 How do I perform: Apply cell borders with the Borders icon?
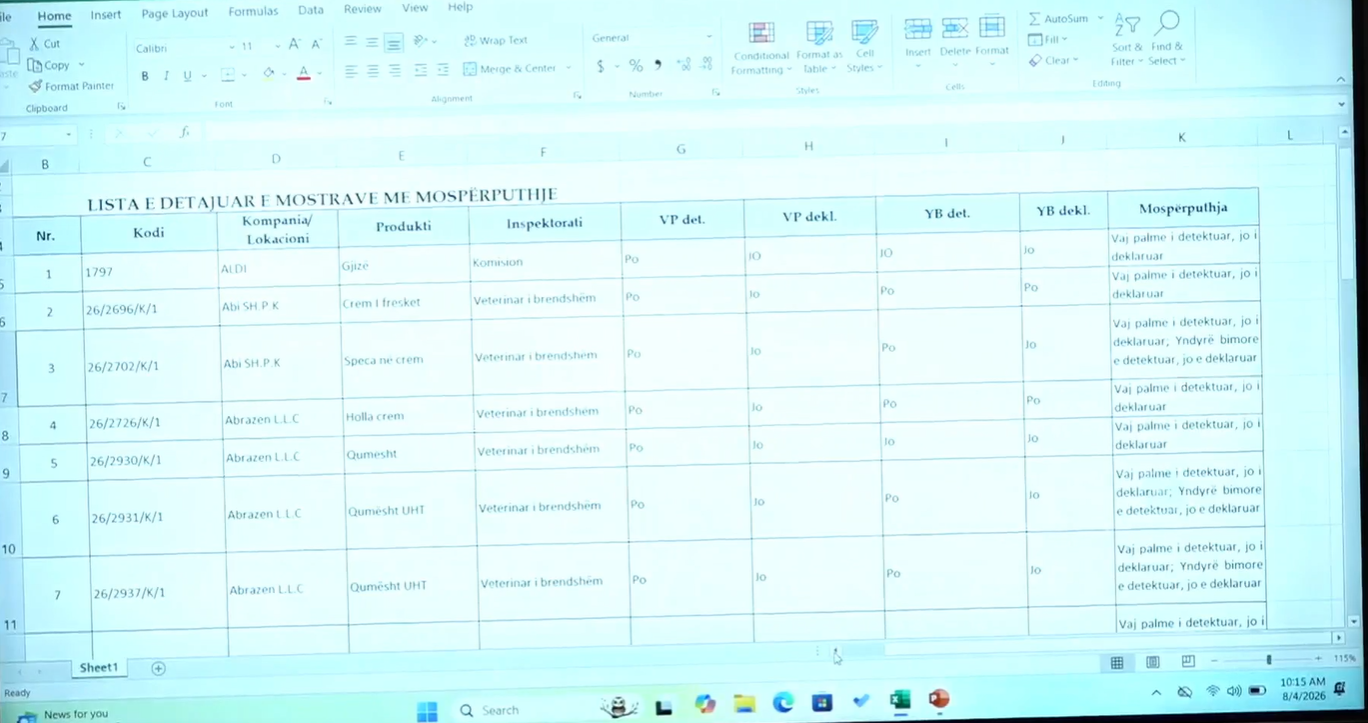click(x=228, y=75)
